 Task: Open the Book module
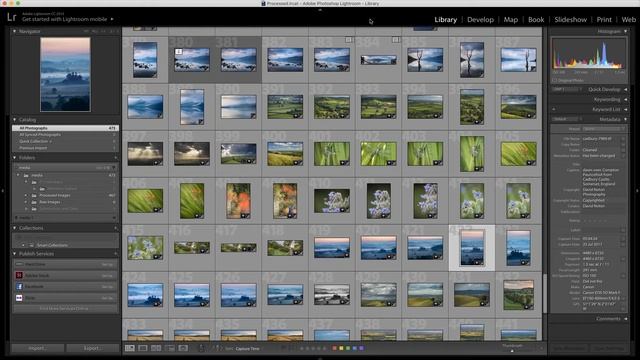(536, 19)
